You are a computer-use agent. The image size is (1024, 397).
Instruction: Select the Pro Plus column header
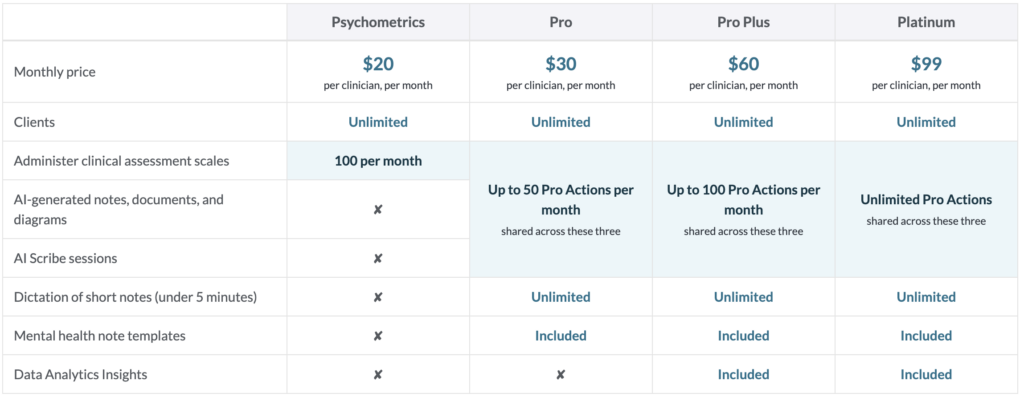point(743,22)
